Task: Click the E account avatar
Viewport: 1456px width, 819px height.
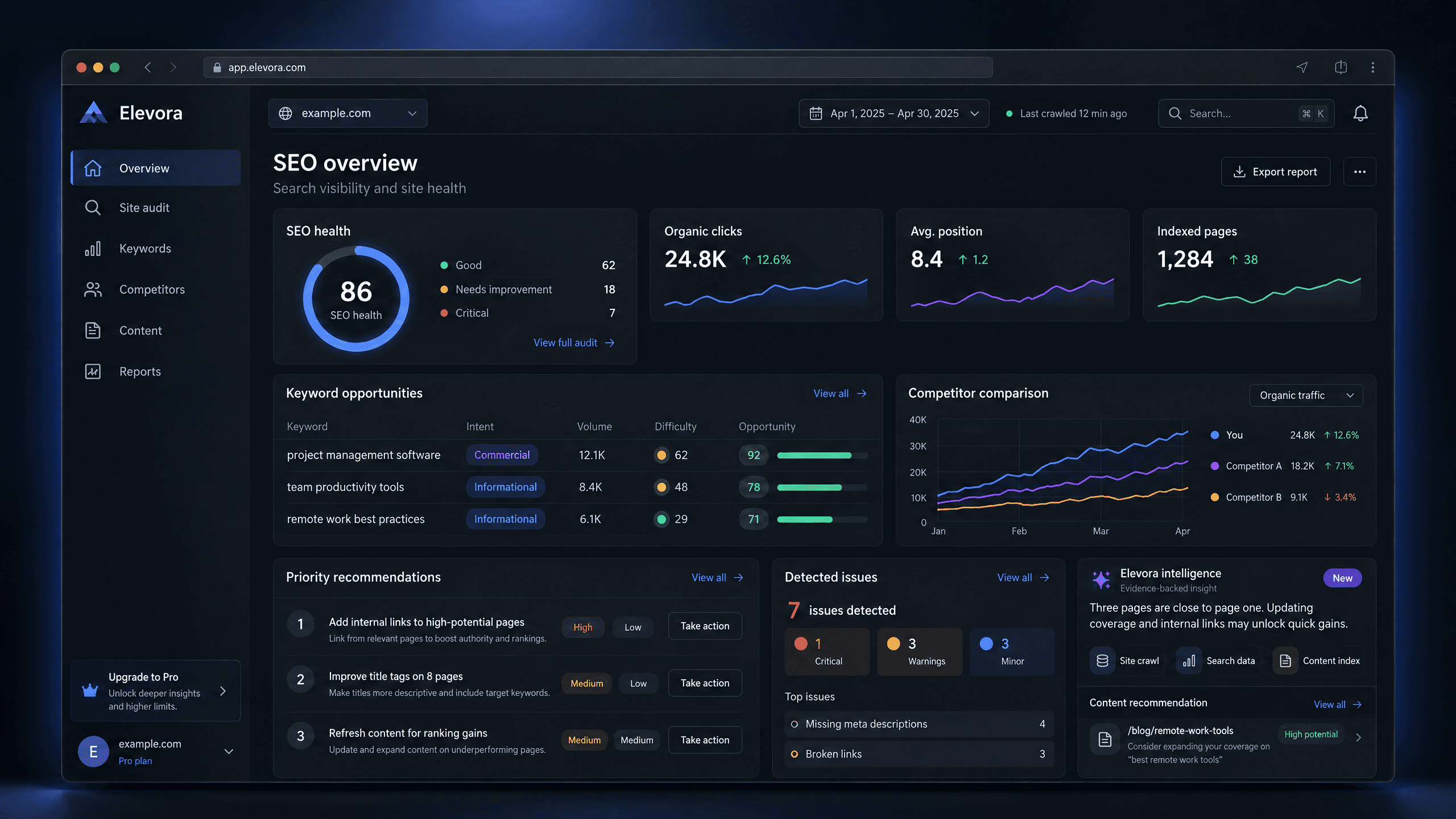Action: [93, 751]
